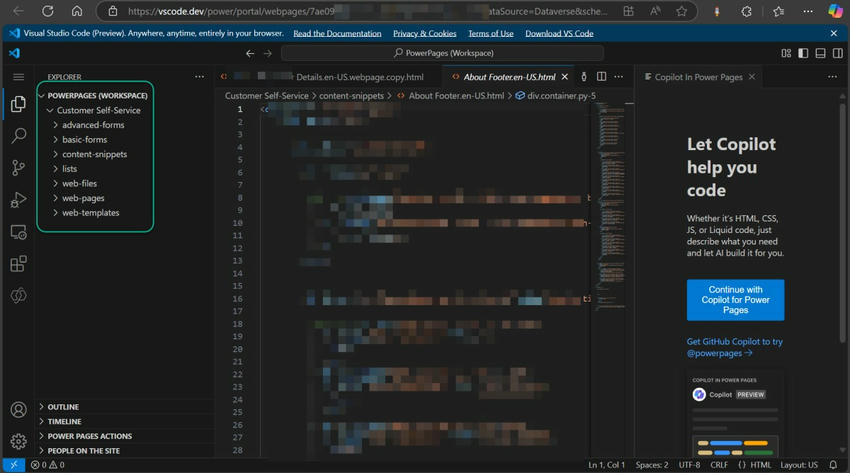Viewport: 850px width, 473px height.
Task: Open the Search view in activity bar
Action: click(x=18, y=135)
